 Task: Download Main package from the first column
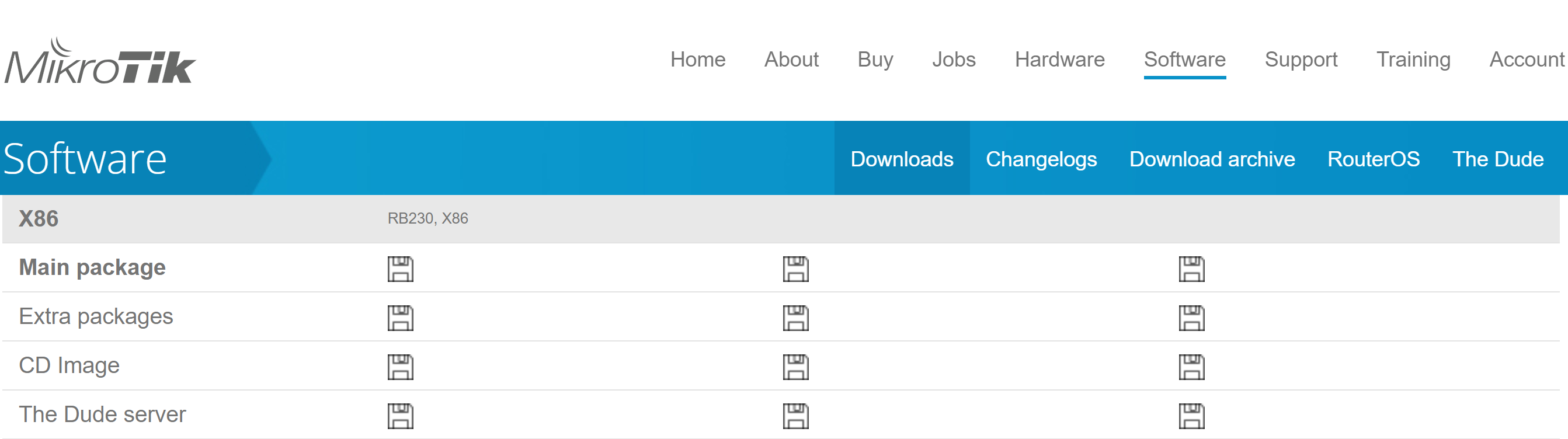pyautogui.click(x=400, y=269)
